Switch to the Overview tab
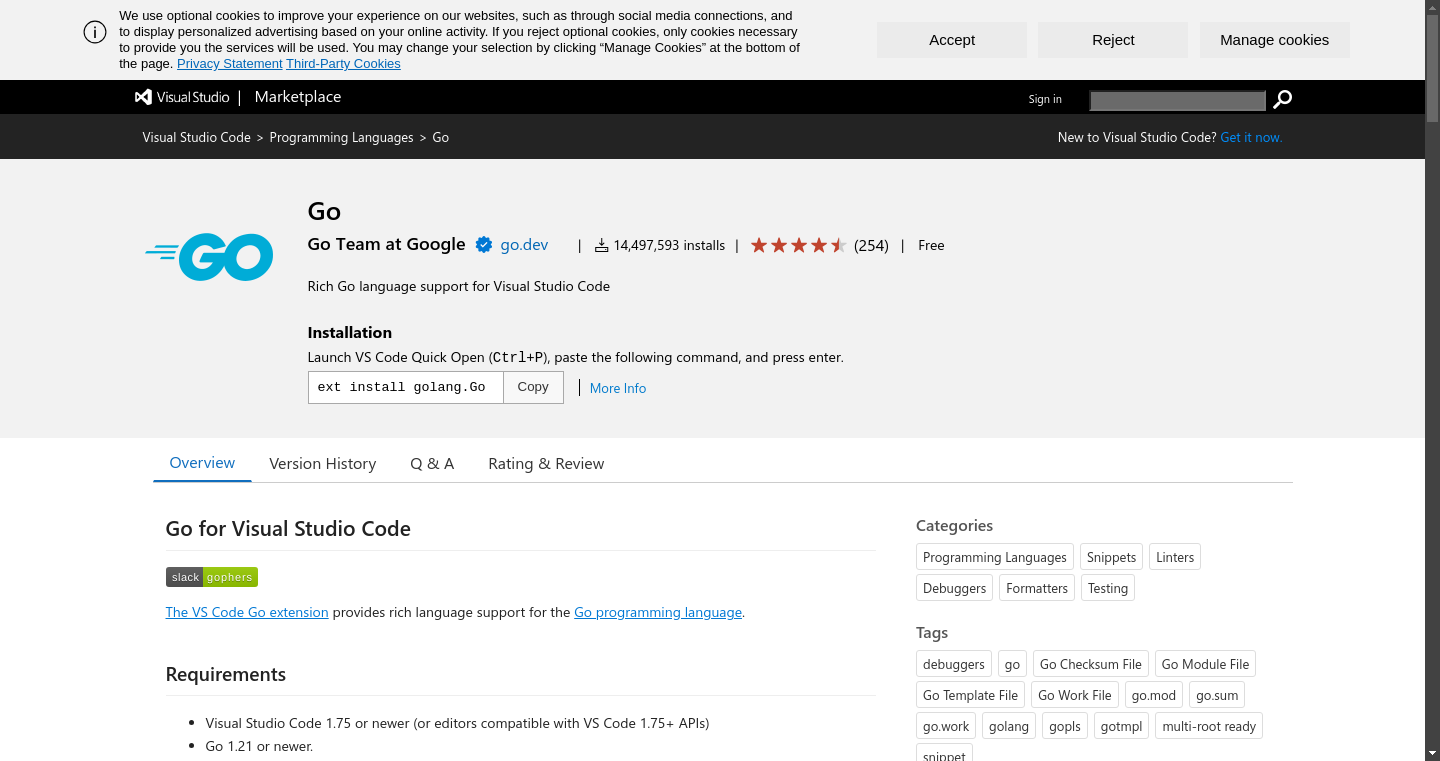Screen dimensions: 1440x761 click(x=202, y=463)
